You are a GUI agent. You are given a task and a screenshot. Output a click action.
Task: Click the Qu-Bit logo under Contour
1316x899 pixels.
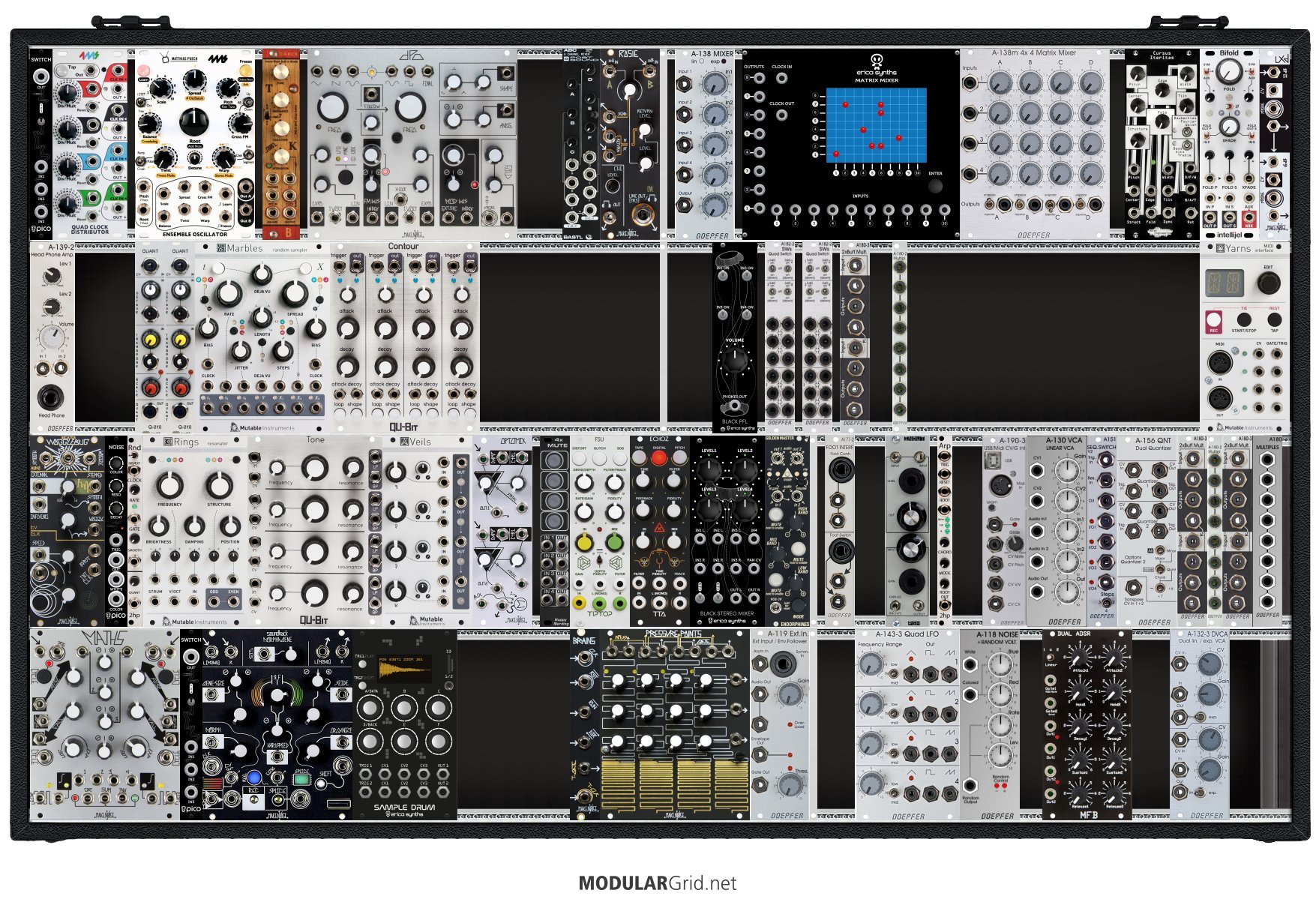[x=403, y=427]
